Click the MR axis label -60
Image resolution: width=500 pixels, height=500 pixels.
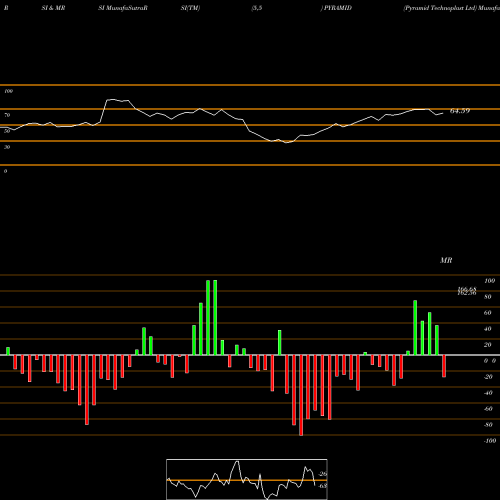(x=488, y=409)
